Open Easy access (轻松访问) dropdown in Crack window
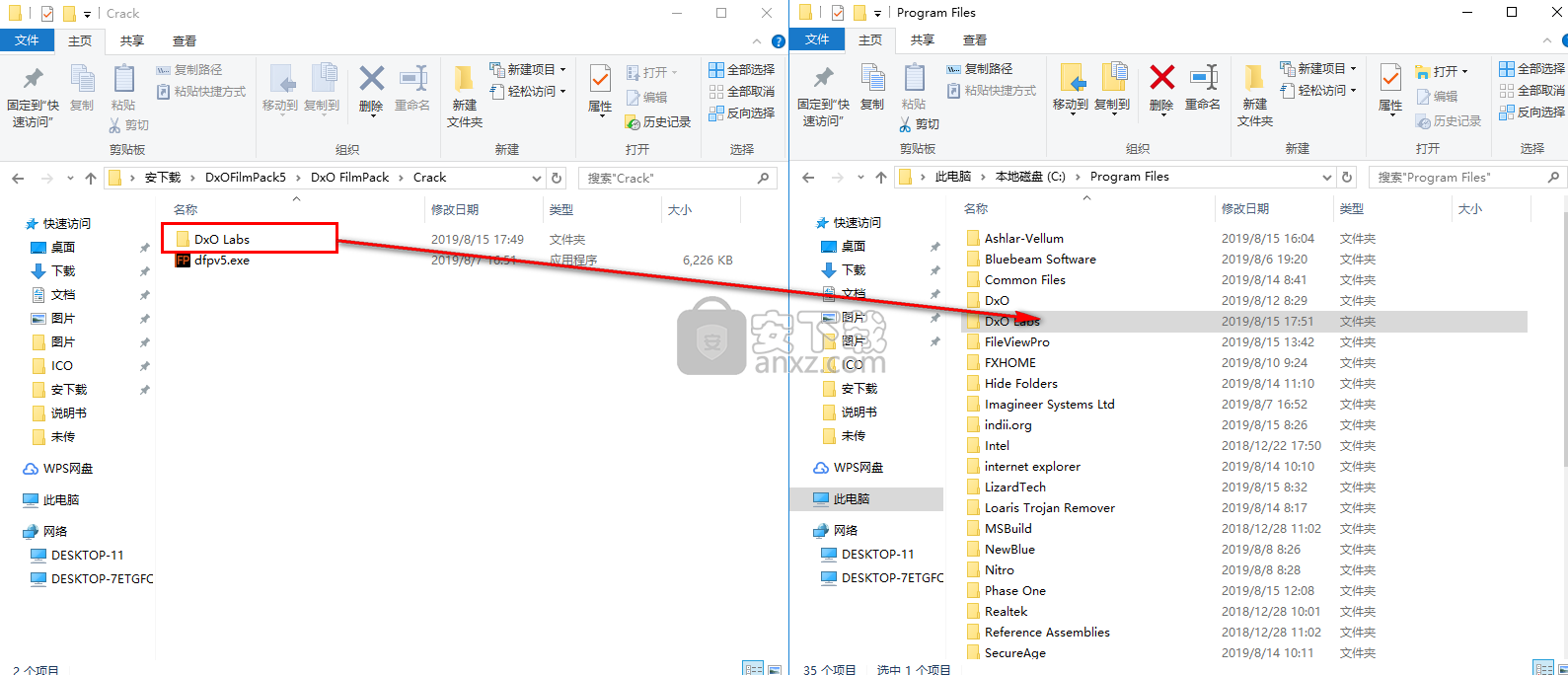1568x675 pixels. click(528, 92)
